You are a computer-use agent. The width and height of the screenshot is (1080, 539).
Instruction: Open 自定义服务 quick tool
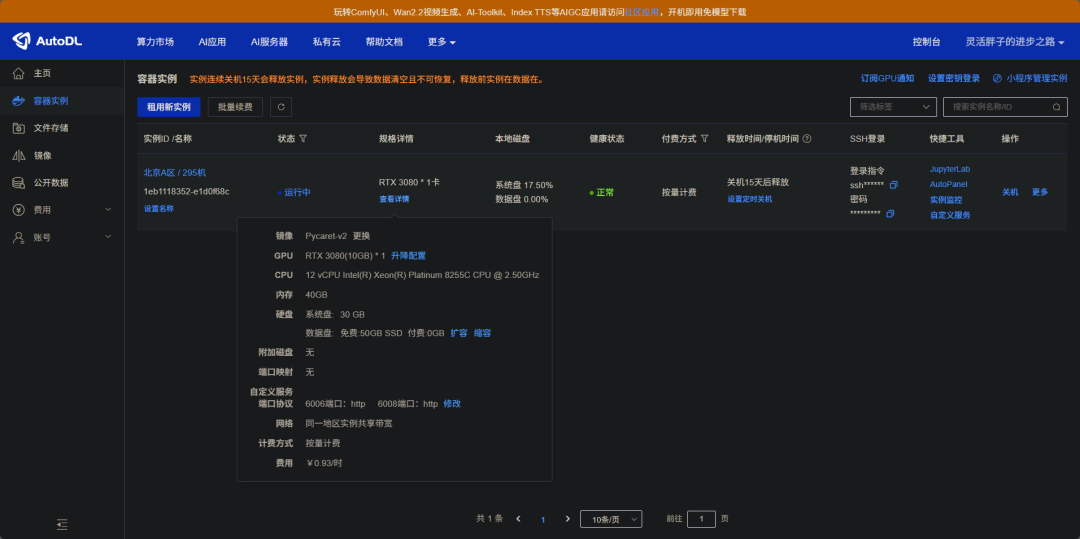950,215
